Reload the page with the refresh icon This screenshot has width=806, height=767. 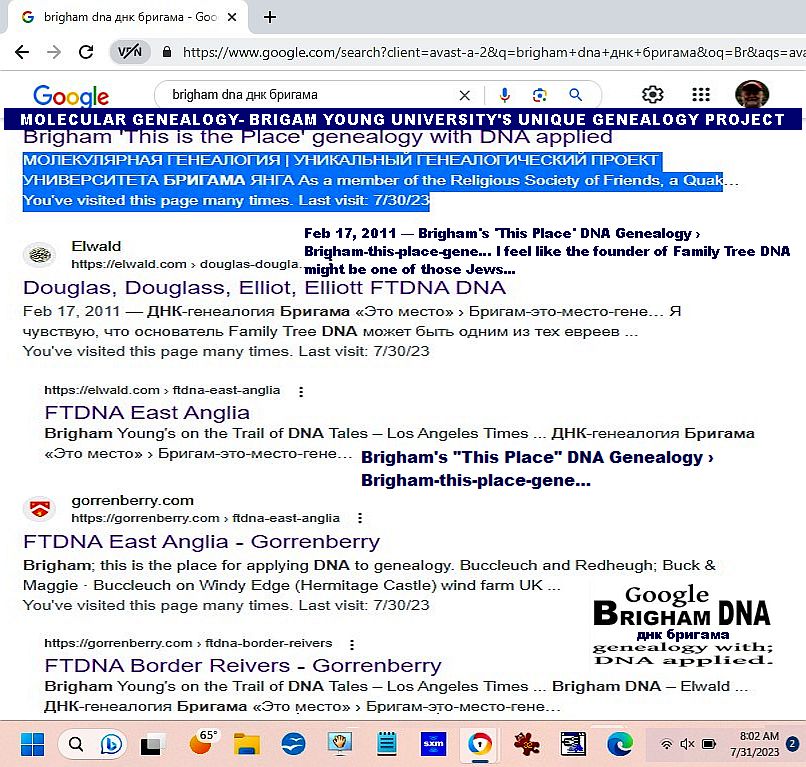coord(86,52)
